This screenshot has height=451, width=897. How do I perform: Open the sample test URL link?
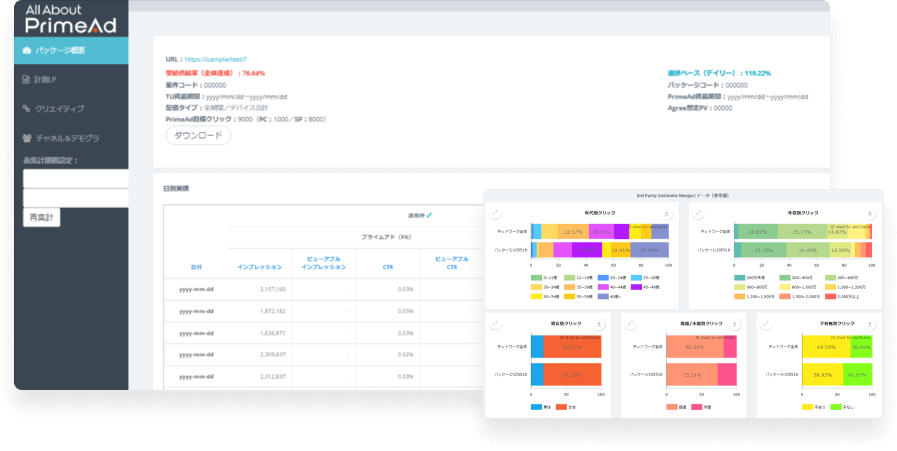pos(216,60)
